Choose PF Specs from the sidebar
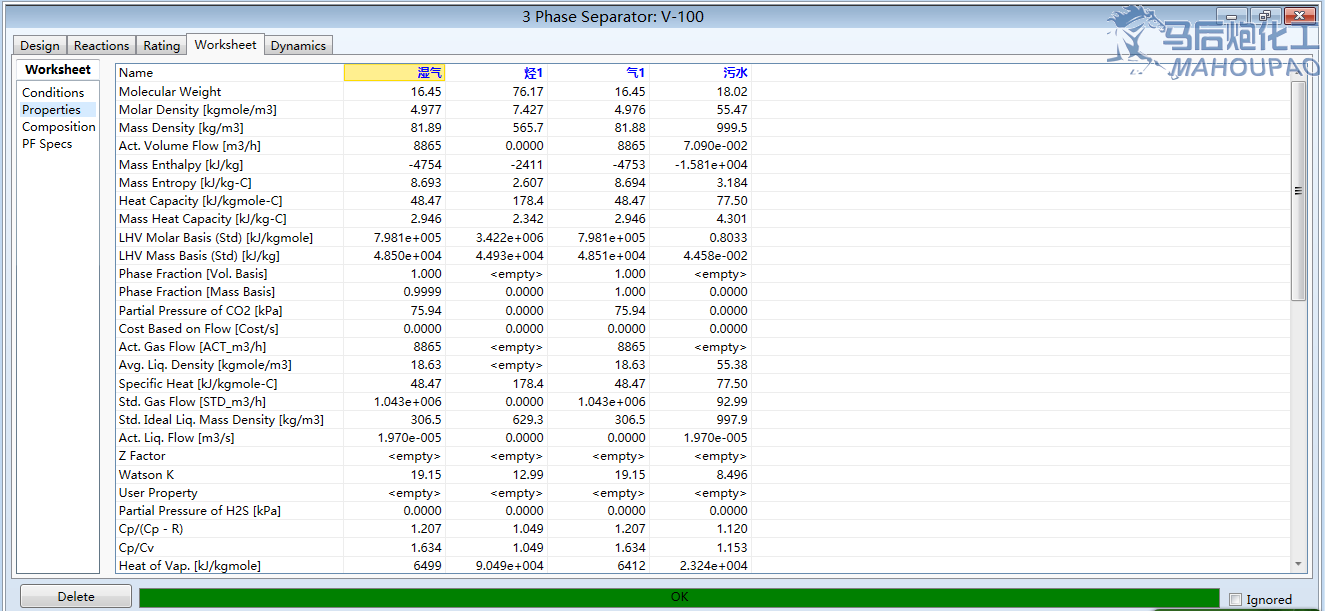 (x=47, y=144)
